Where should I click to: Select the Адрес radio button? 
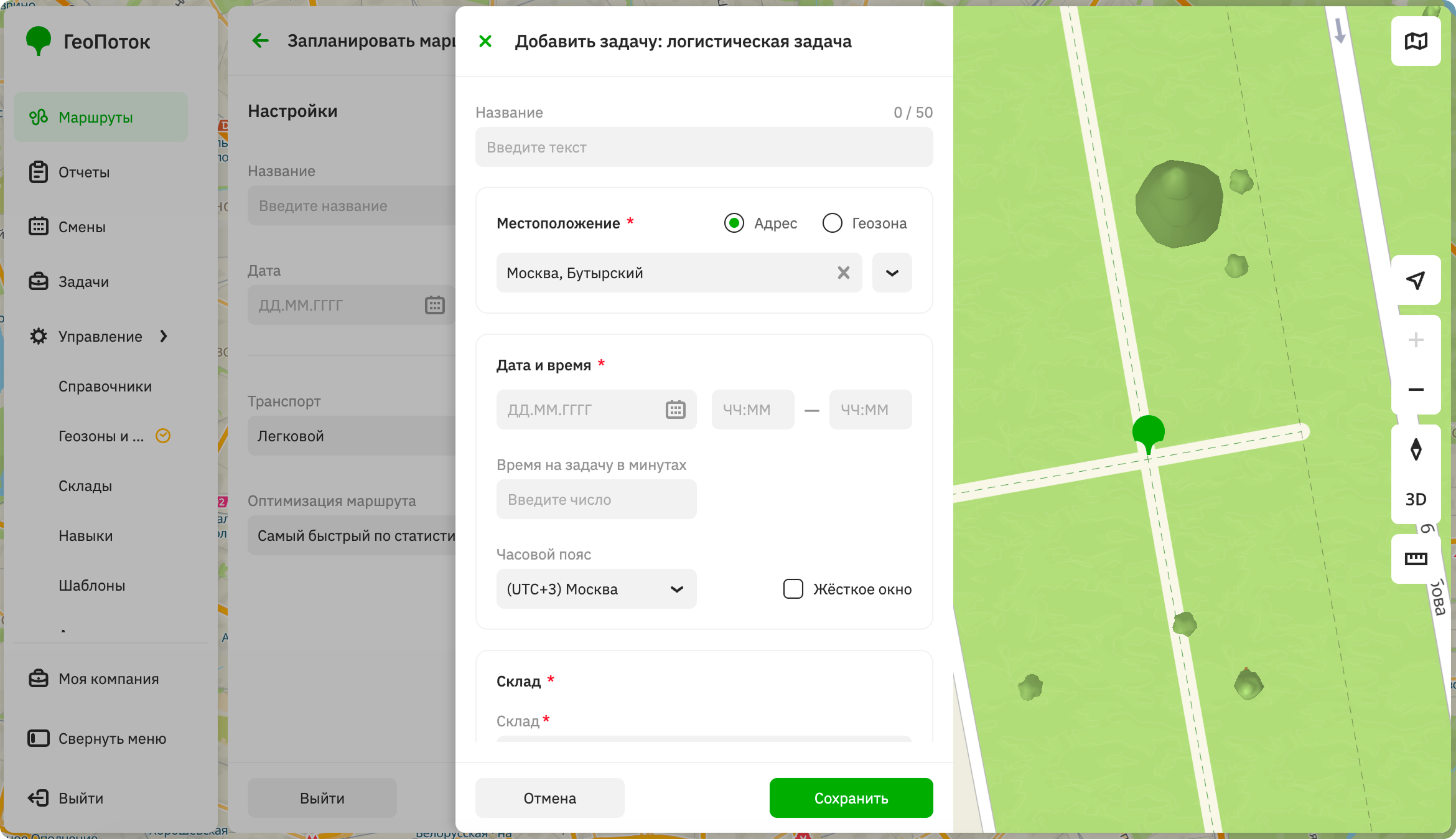(x=734, y=223)
